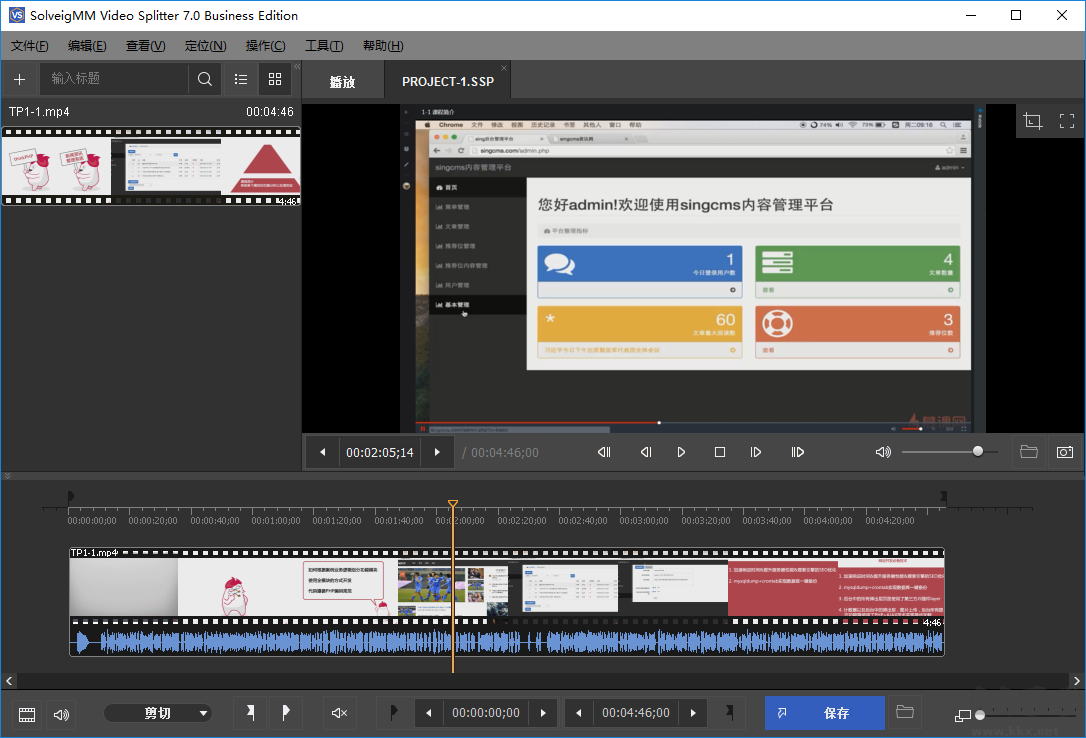Screen dimensions: 1086x738
Task: Select the crop tool above the preview
Action: coord(1032,120)
